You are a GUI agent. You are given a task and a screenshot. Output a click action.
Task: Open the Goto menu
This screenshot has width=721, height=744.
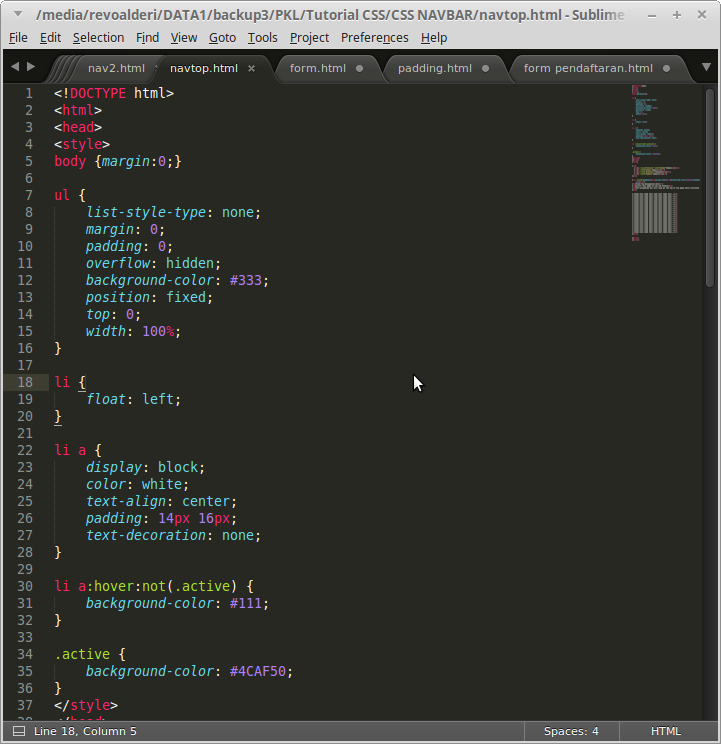tap(222, 37)
